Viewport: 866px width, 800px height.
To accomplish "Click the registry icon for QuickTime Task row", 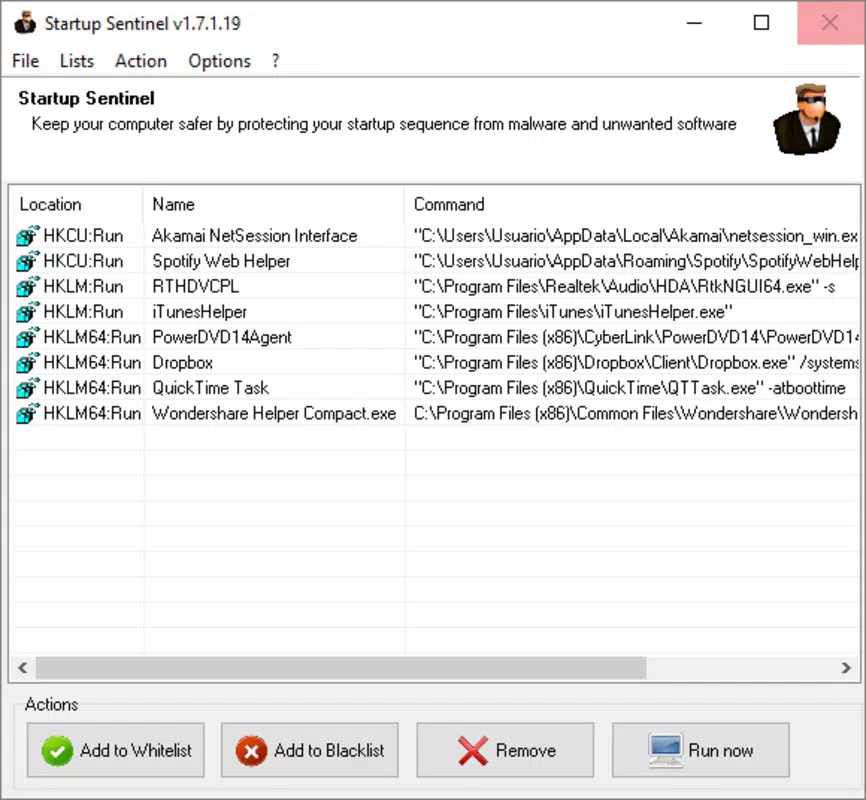I will [x=28, y=388].
